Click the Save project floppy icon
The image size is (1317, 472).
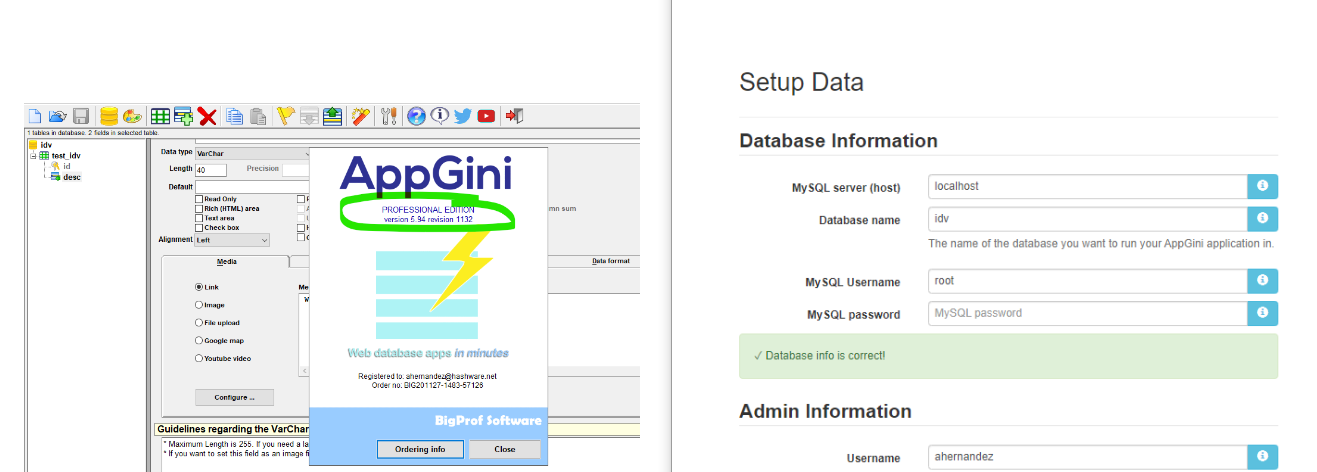pos(82,116)
